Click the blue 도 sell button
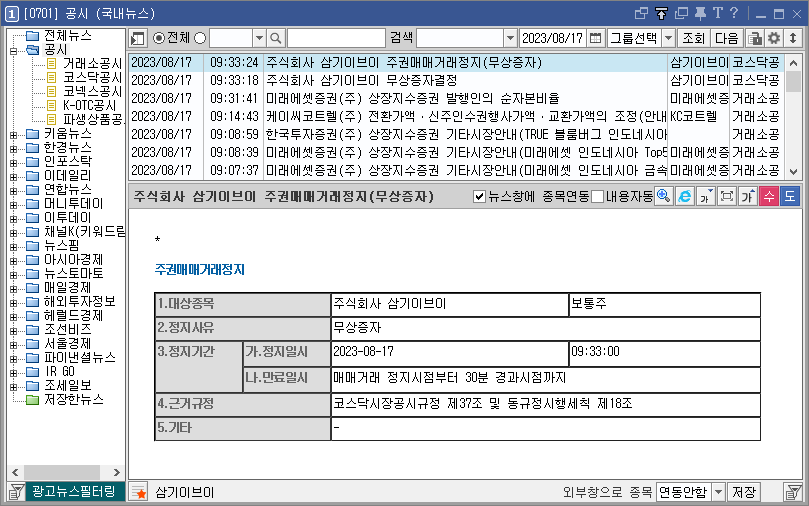The height and width of the screenshot is (506, 809). pyautogui.click(x=790, y=196)
